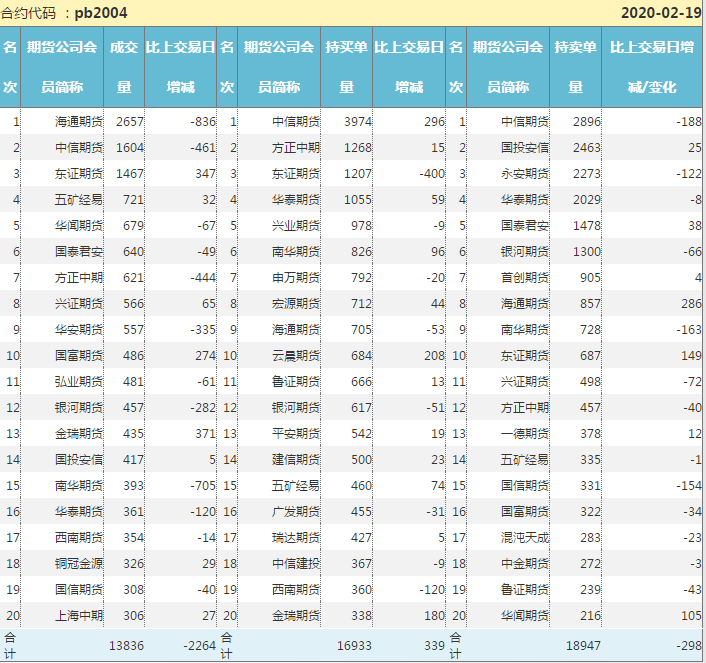Click 广发期货 long position 455
The width and height of the screenshot is (706, 663).
point(362,512)
